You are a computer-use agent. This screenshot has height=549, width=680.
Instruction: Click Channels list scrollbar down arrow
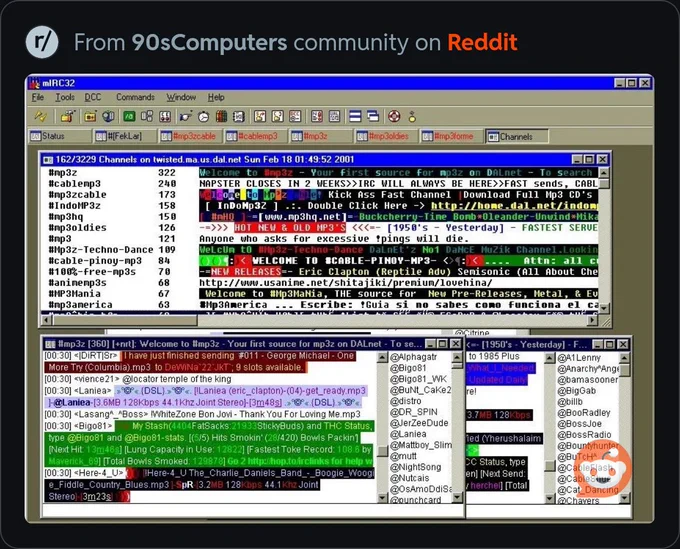point(603,308)
